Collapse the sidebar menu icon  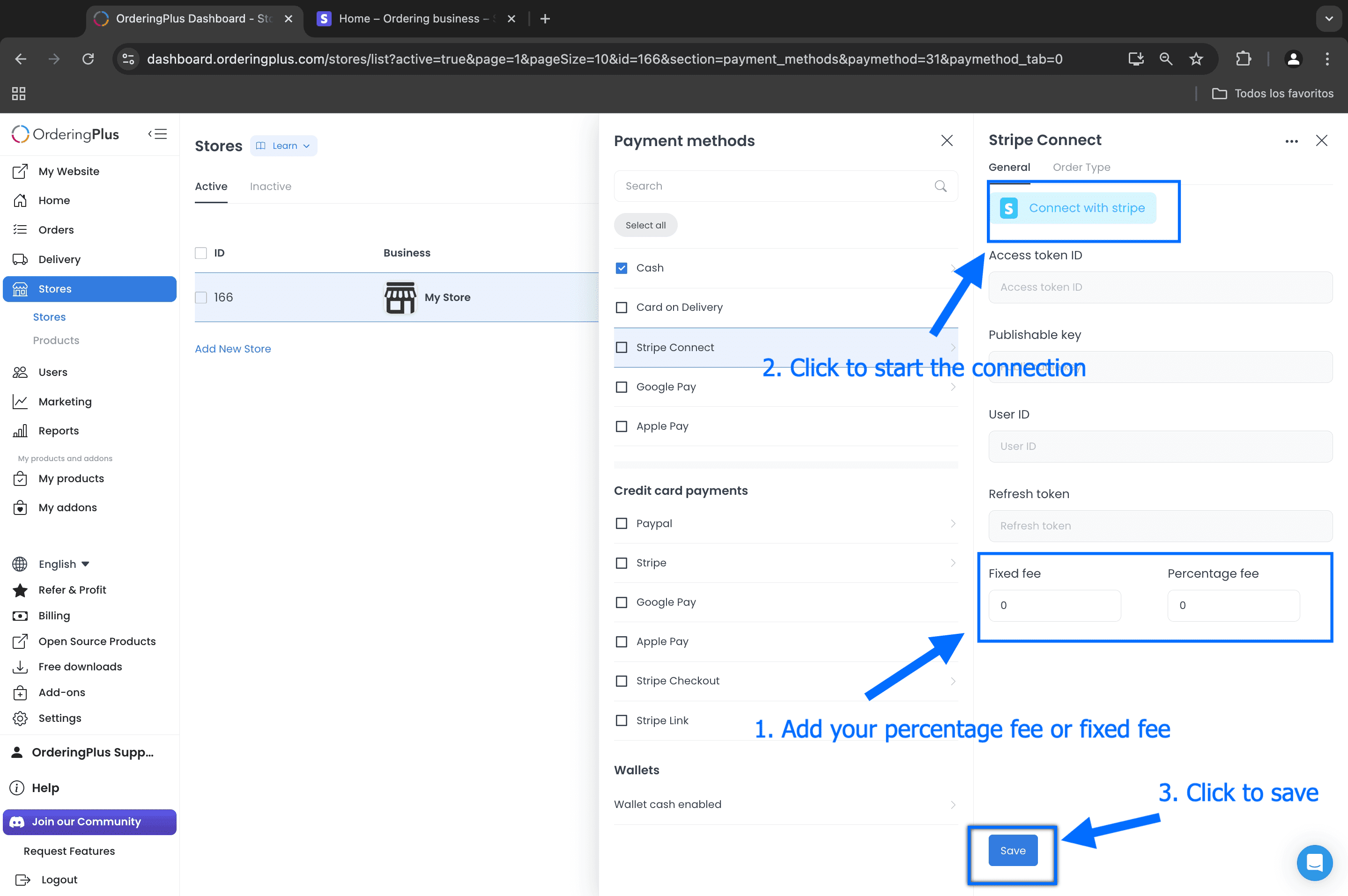pos(157,134)
